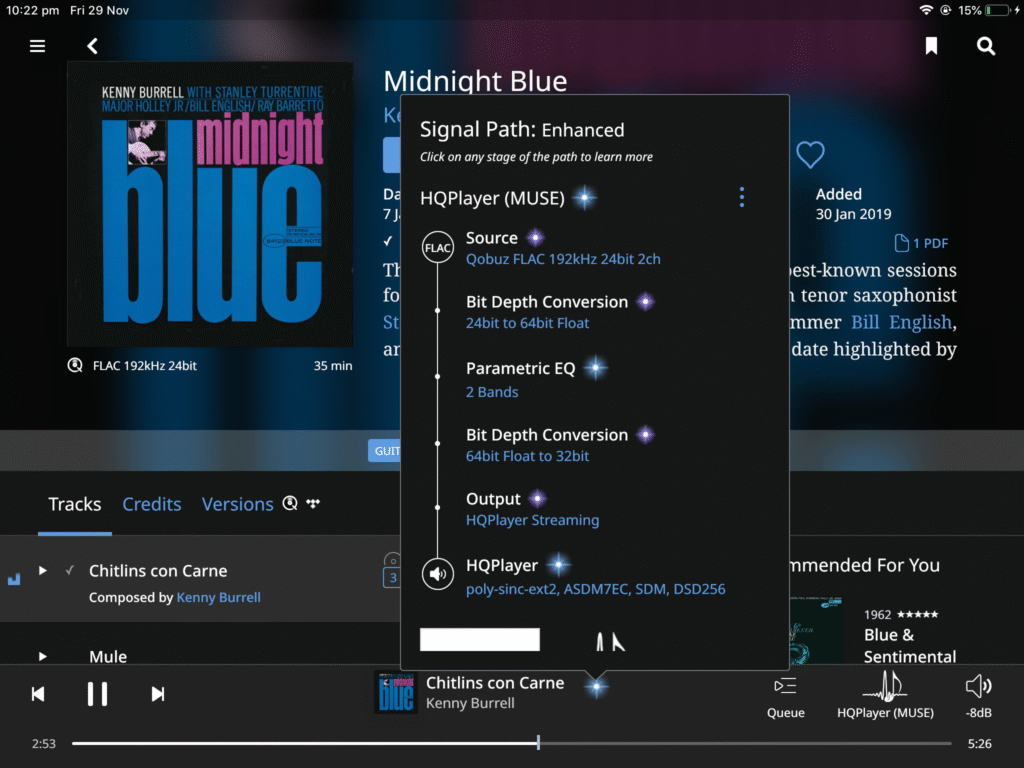Screen dimensions: 1024x768
Task: Switch to the Credits tab
Action: (152, 504)
